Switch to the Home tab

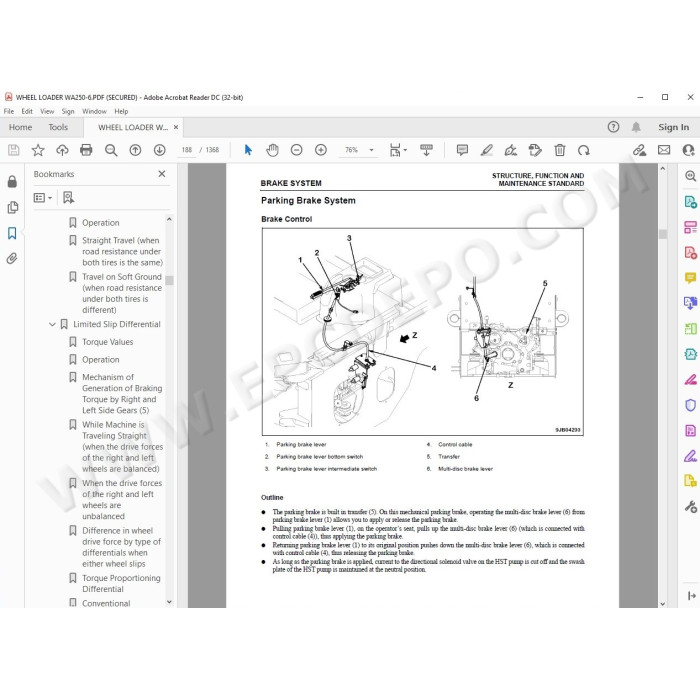pyautogui.click(x=21, y=127)
